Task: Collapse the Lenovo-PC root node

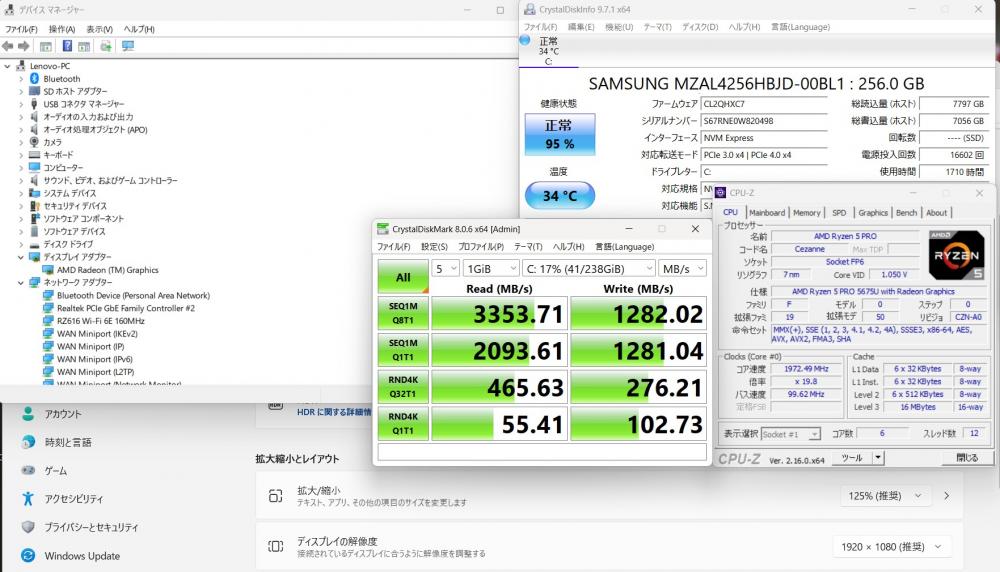Action: pyautogui.click(x=7, y=66)
